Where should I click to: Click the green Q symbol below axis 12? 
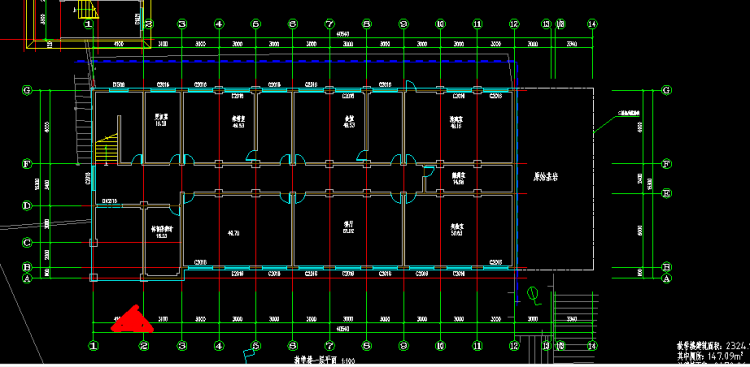click(x=533, y=295)
